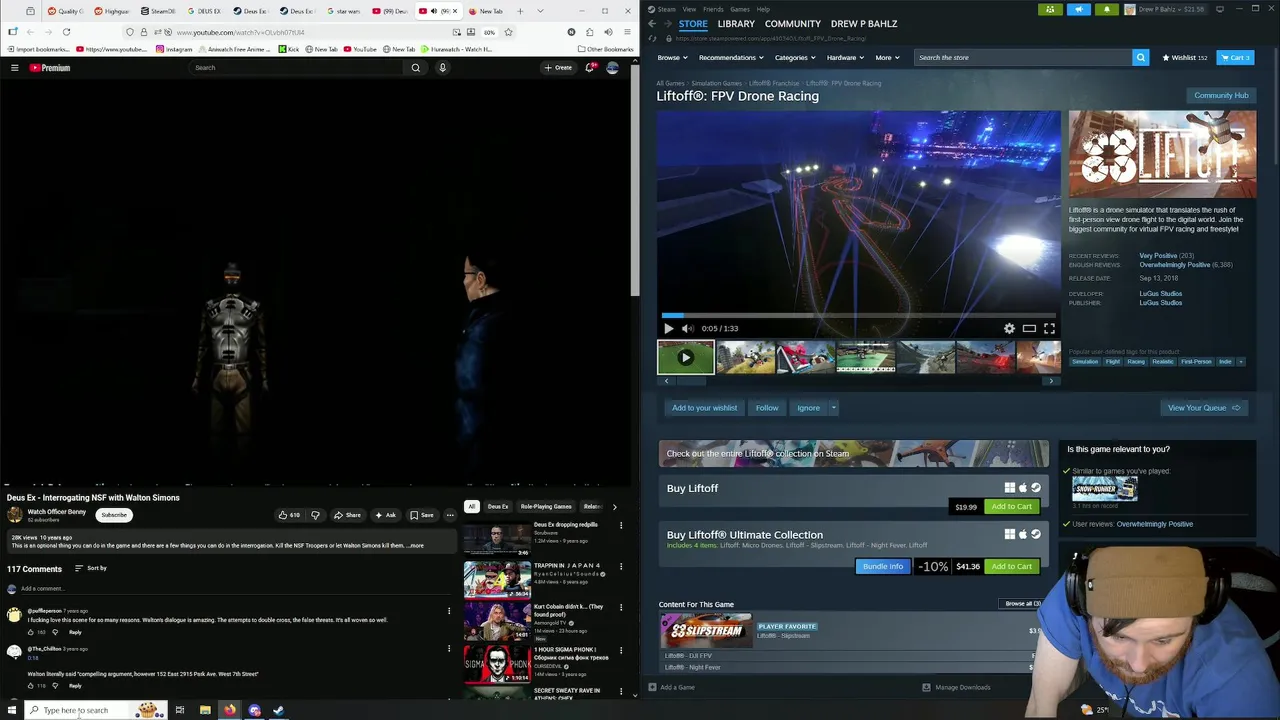Ignore Liftoff on Steam
The width and height of the screenshot is (1280, 720).
click(808, 408)
